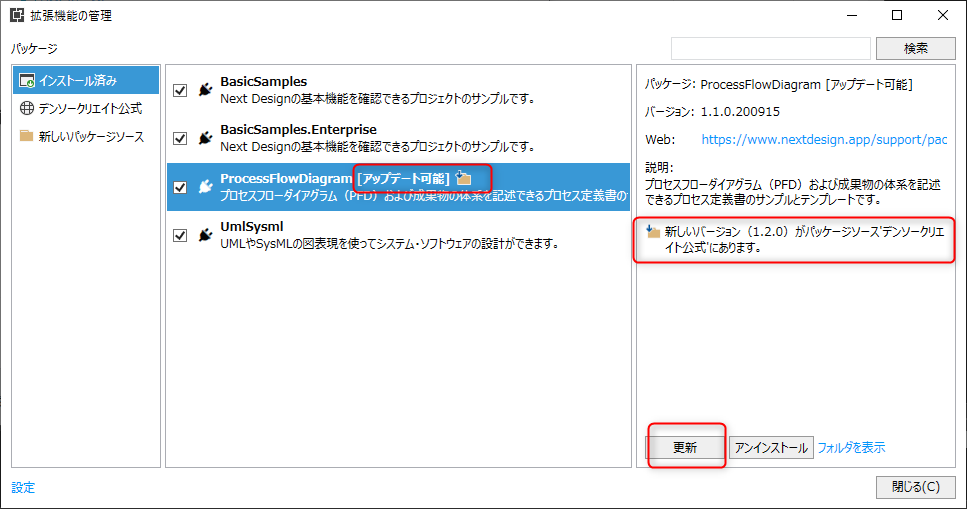The height and width of the screenshot is (509, 967).
Task: Disable the UmlSysml package checkbox
Action: 181,236
